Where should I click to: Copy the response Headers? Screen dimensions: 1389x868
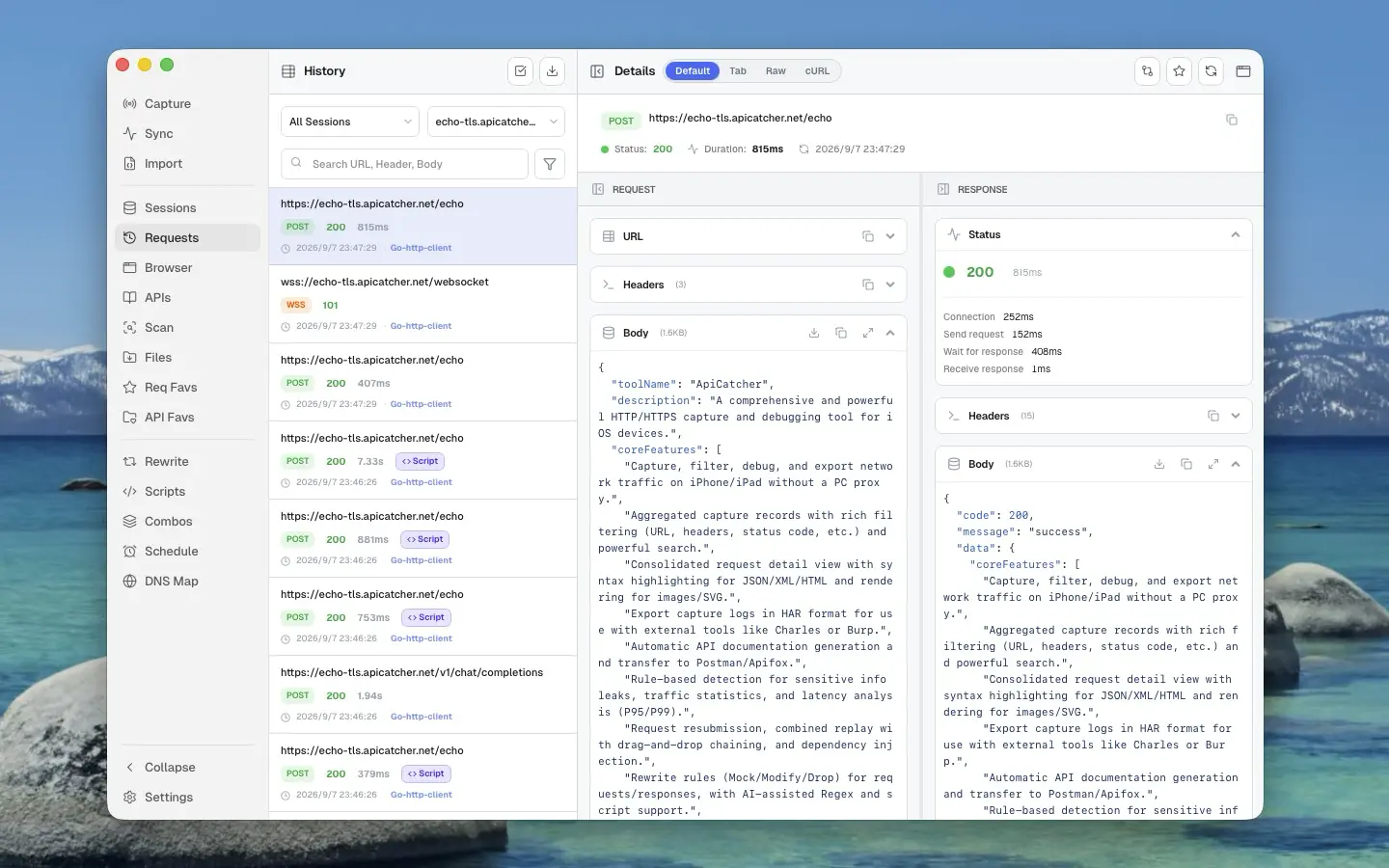click(x=1213, y=416)
